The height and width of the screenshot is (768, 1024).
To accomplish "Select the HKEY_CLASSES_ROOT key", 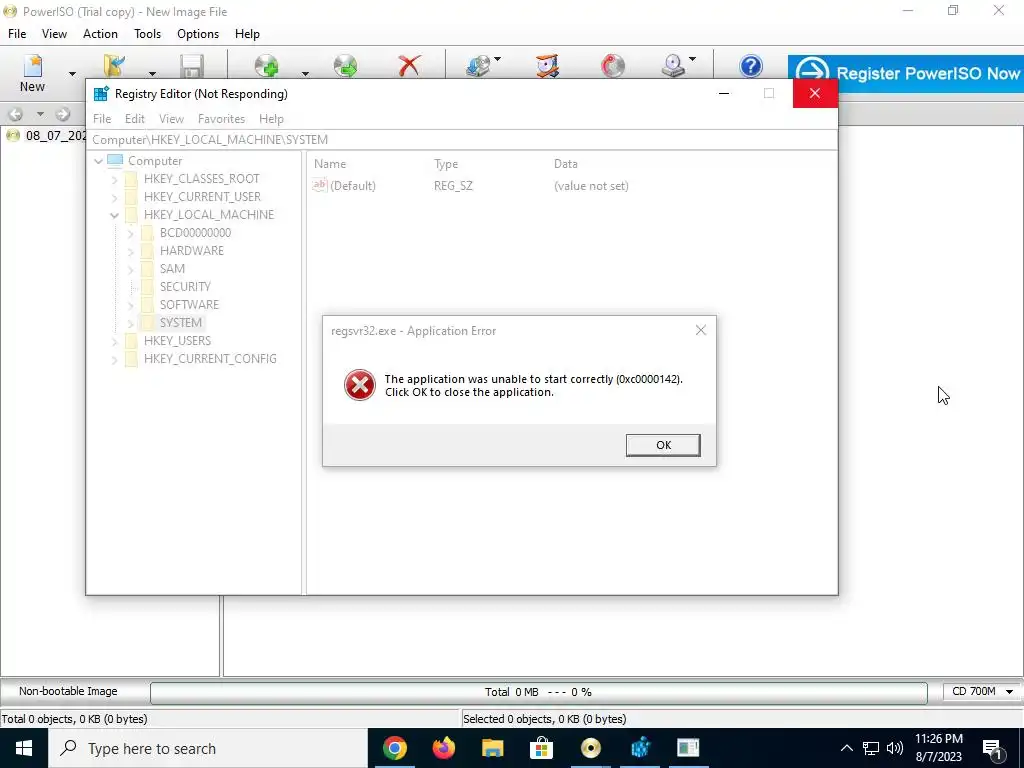I will [x=202, y=179].
